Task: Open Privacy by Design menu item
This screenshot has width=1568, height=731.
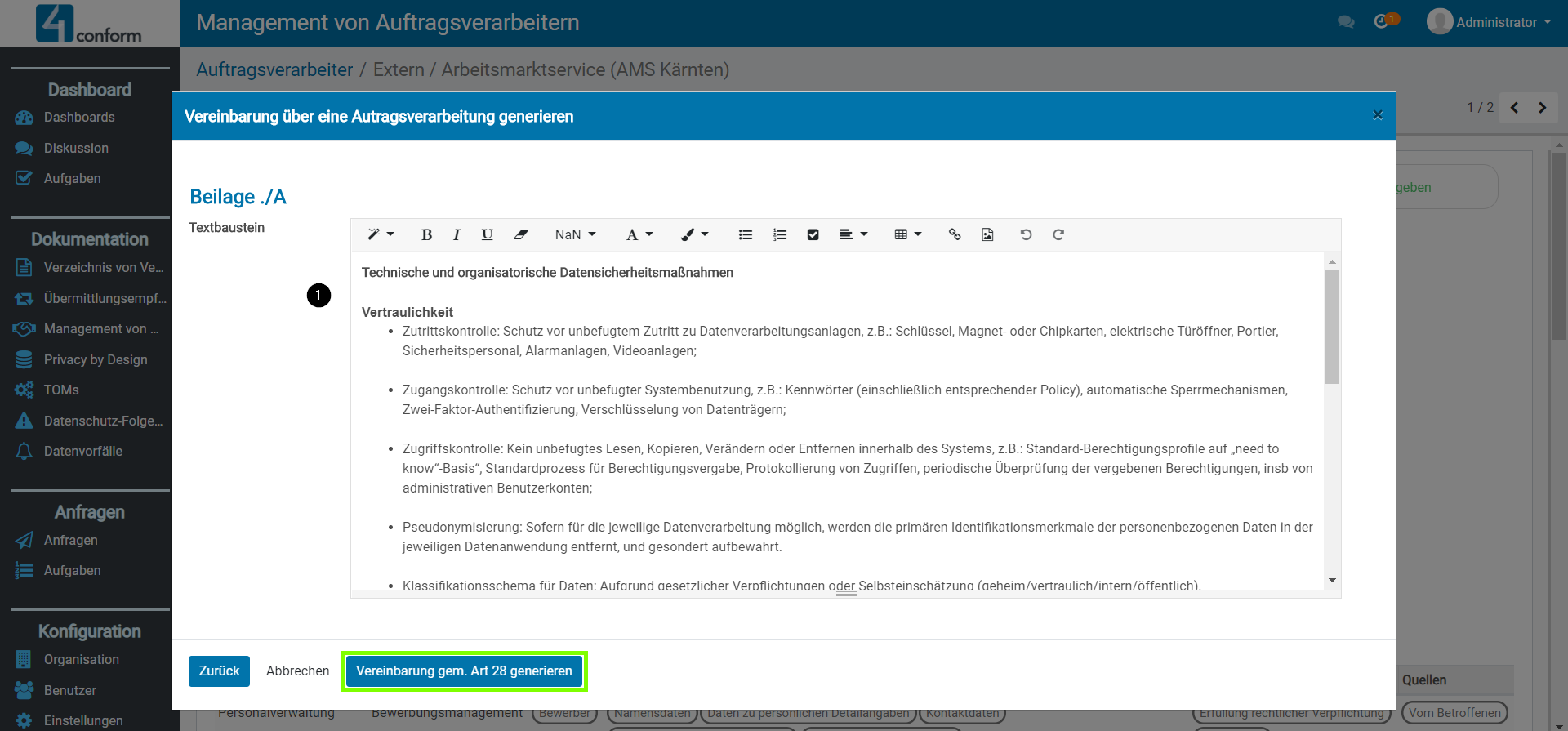Action: click(x=96, y=360)
